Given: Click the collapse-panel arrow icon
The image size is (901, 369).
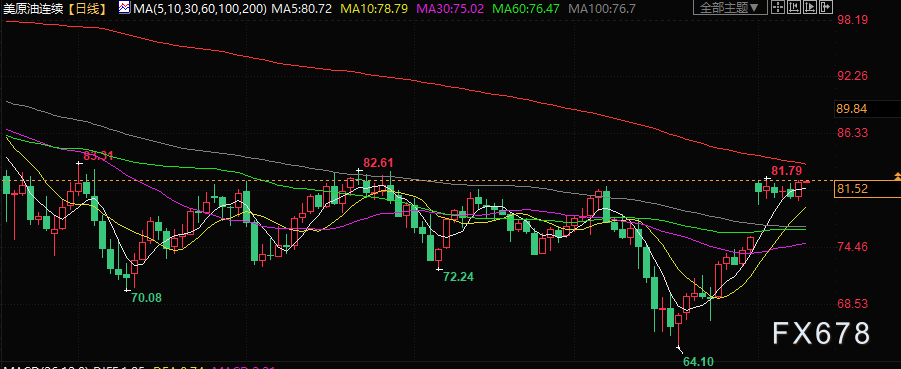Looking at the screenshot, I should [x=826, y=7].
